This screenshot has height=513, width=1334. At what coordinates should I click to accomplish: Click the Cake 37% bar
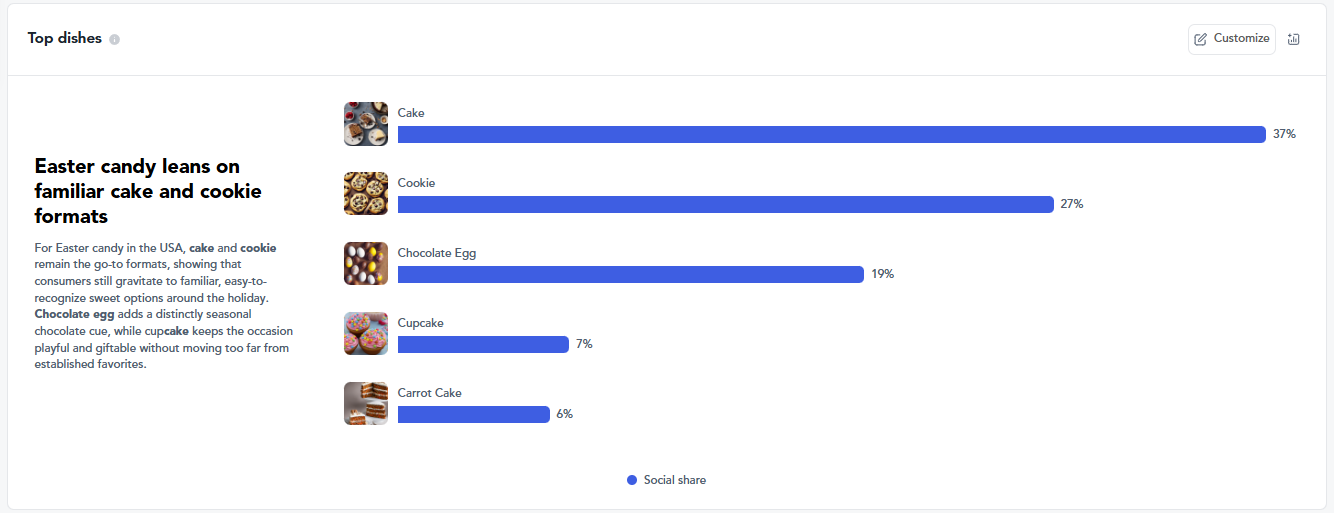[831, 135]
